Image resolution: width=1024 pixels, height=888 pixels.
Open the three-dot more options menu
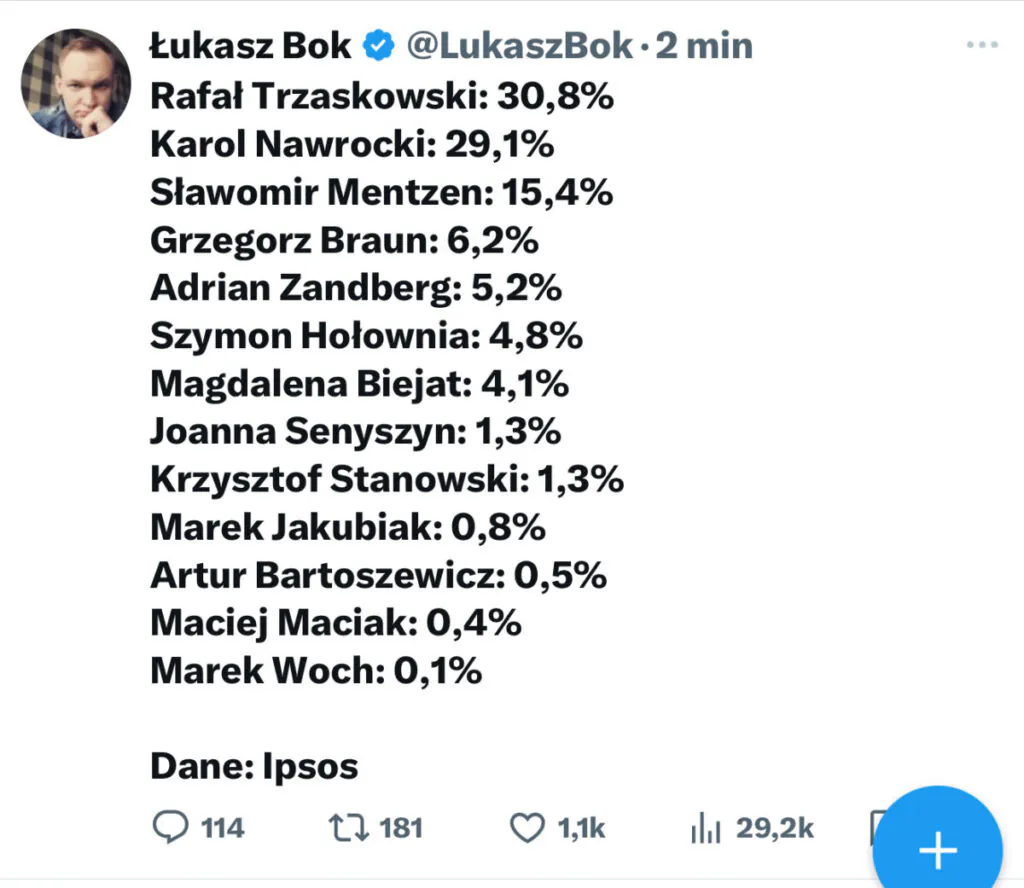[982, 44]
